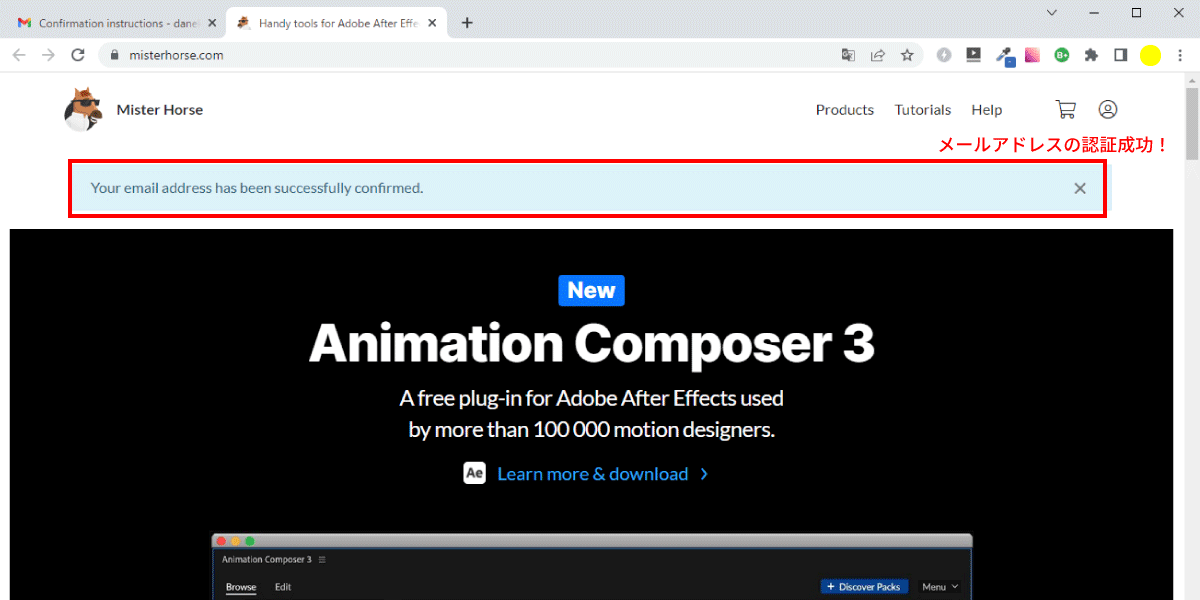1200x600 pixels.
Task: Open the tab search chevron
Action: click(x=1052, y=12)
